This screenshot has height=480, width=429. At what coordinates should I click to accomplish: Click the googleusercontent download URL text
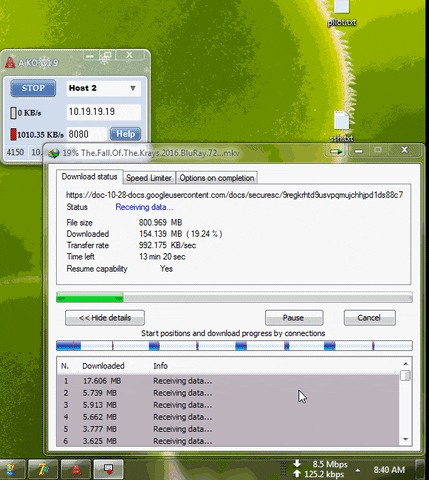click(234, 195)
